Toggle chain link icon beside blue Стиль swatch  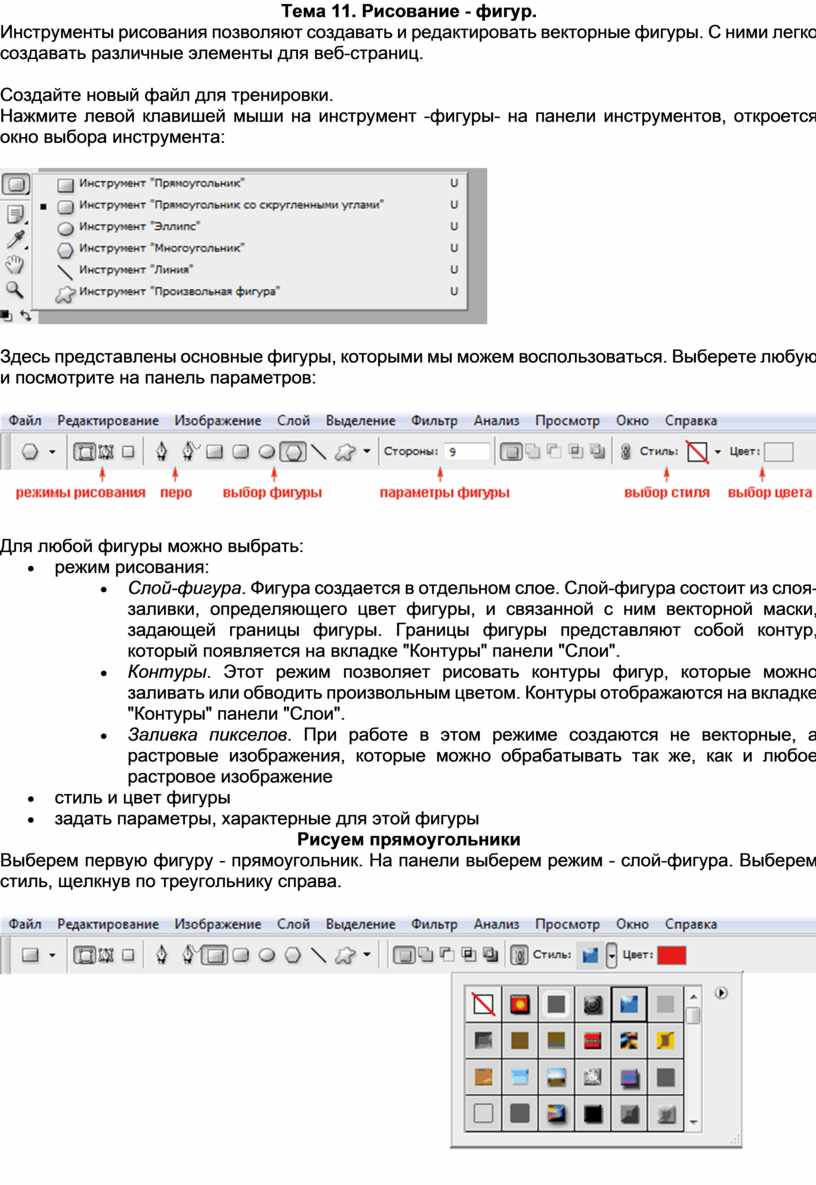(x=519, y=955)
